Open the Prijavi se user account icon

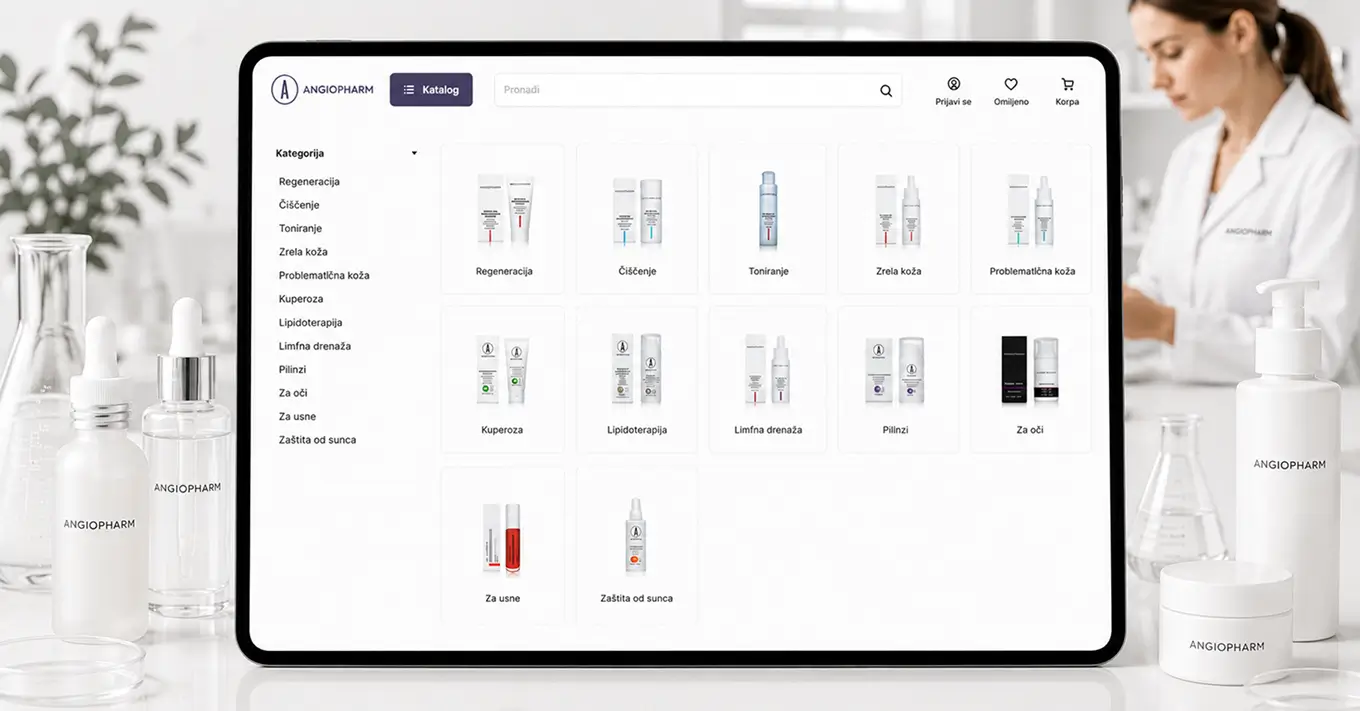click(953, 84)
